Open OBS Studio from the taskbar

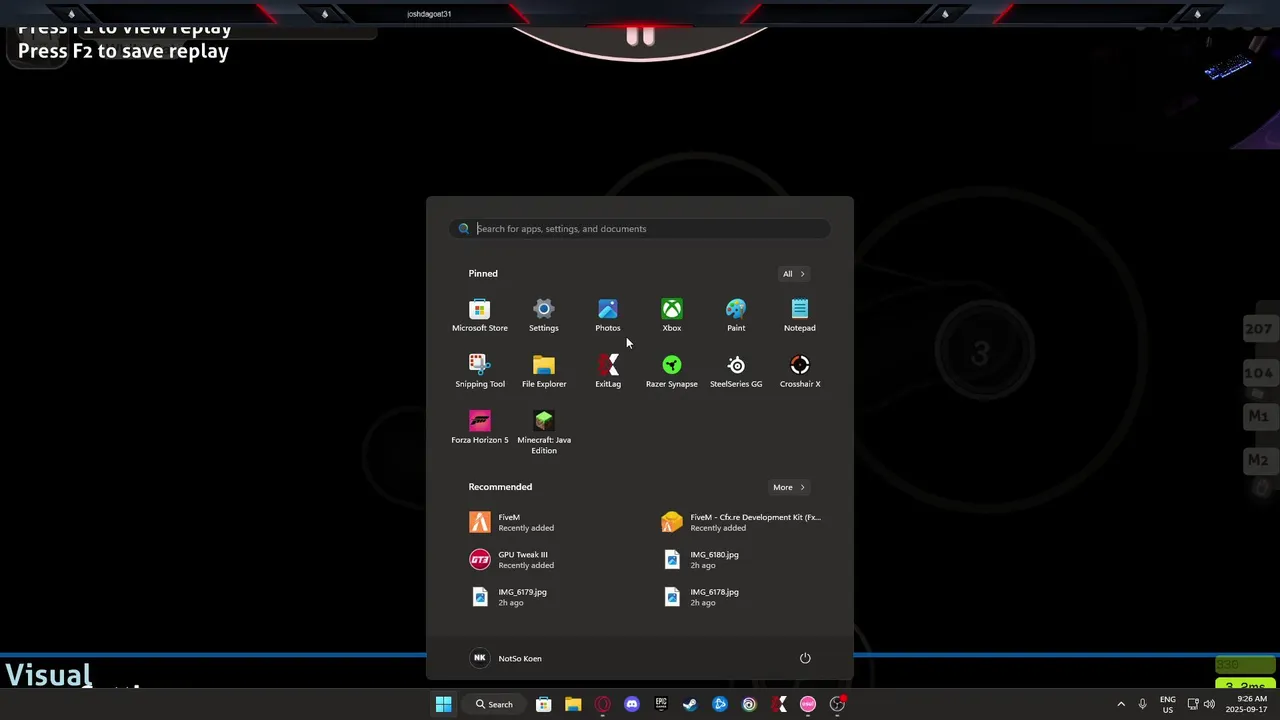(x=837, y=704)
